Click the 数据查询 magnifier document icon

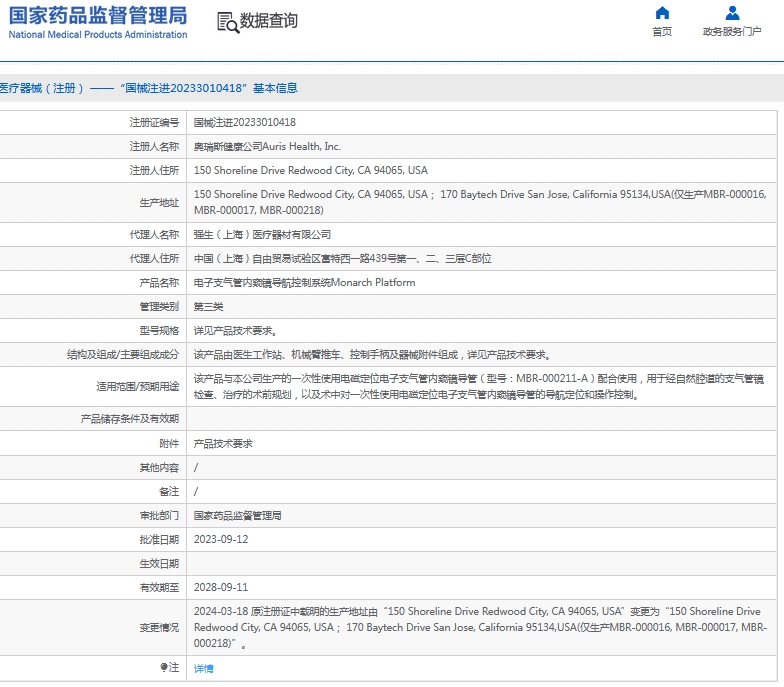tap(228, 22)
